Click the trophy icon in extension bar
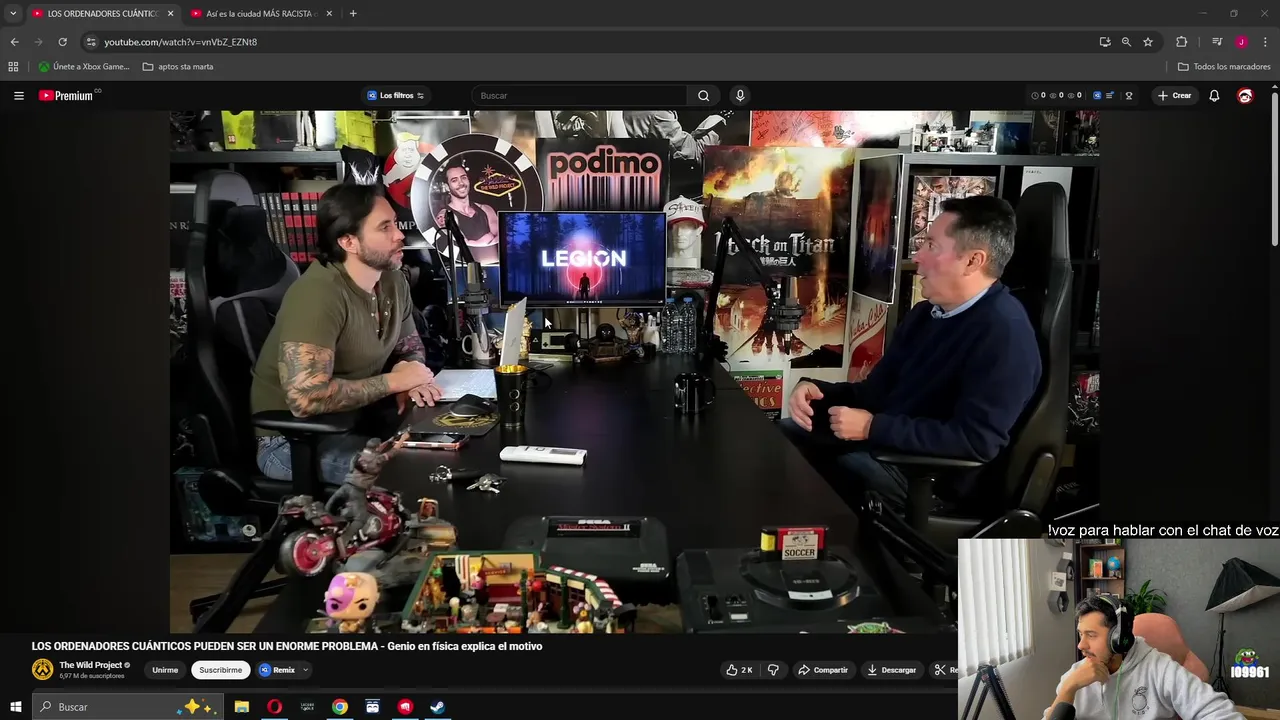Screen dimensions: 1280x720 [1129, 96]
